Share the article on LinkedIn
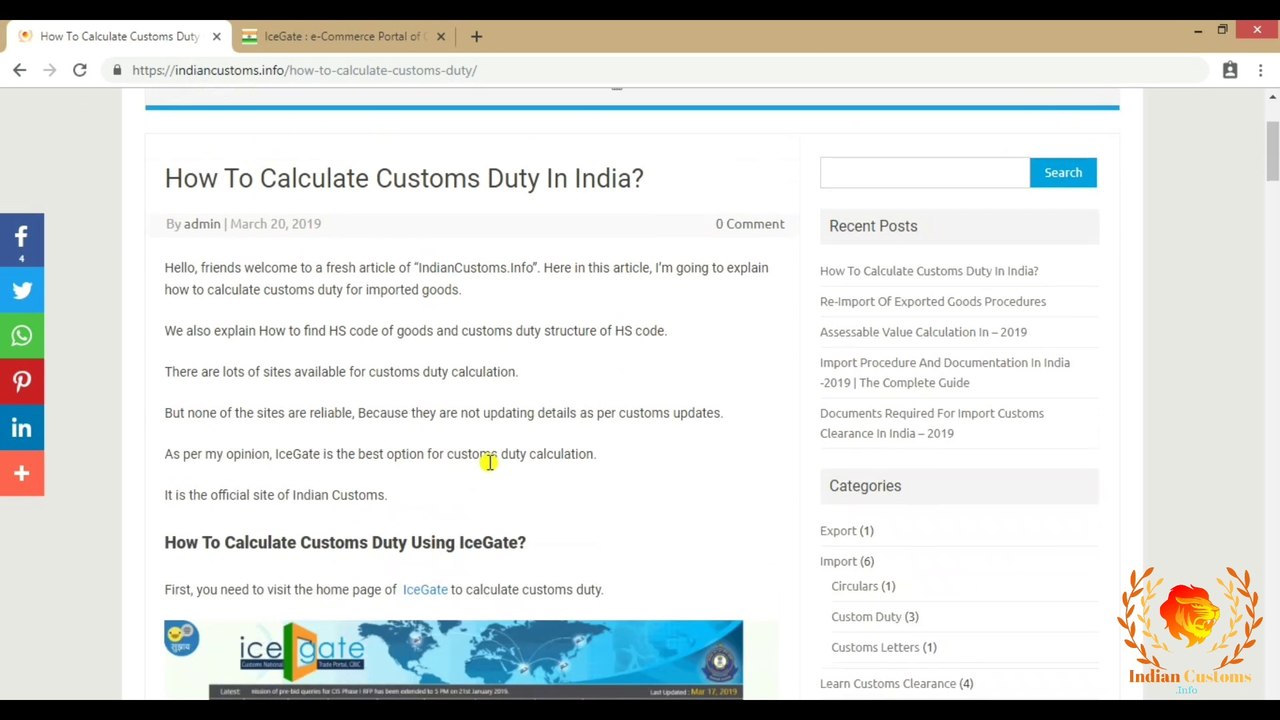1280x720 pixels. 22,428
